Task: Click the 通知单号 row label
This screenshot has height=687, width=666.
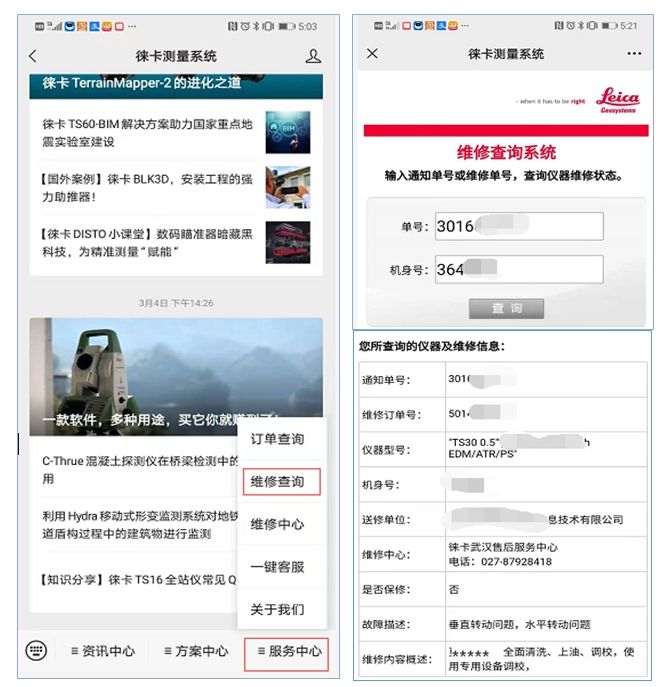Action: 386,380
